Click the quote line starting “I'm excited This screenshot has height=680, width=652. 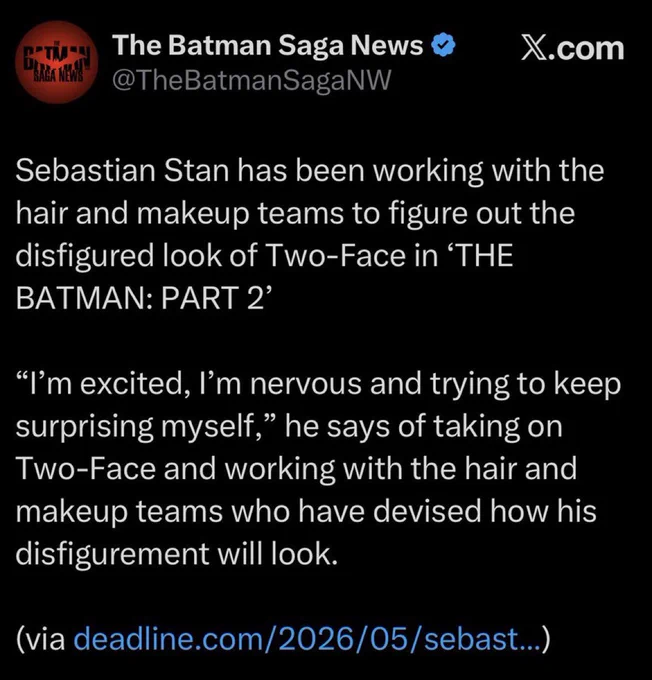(318, 385)
